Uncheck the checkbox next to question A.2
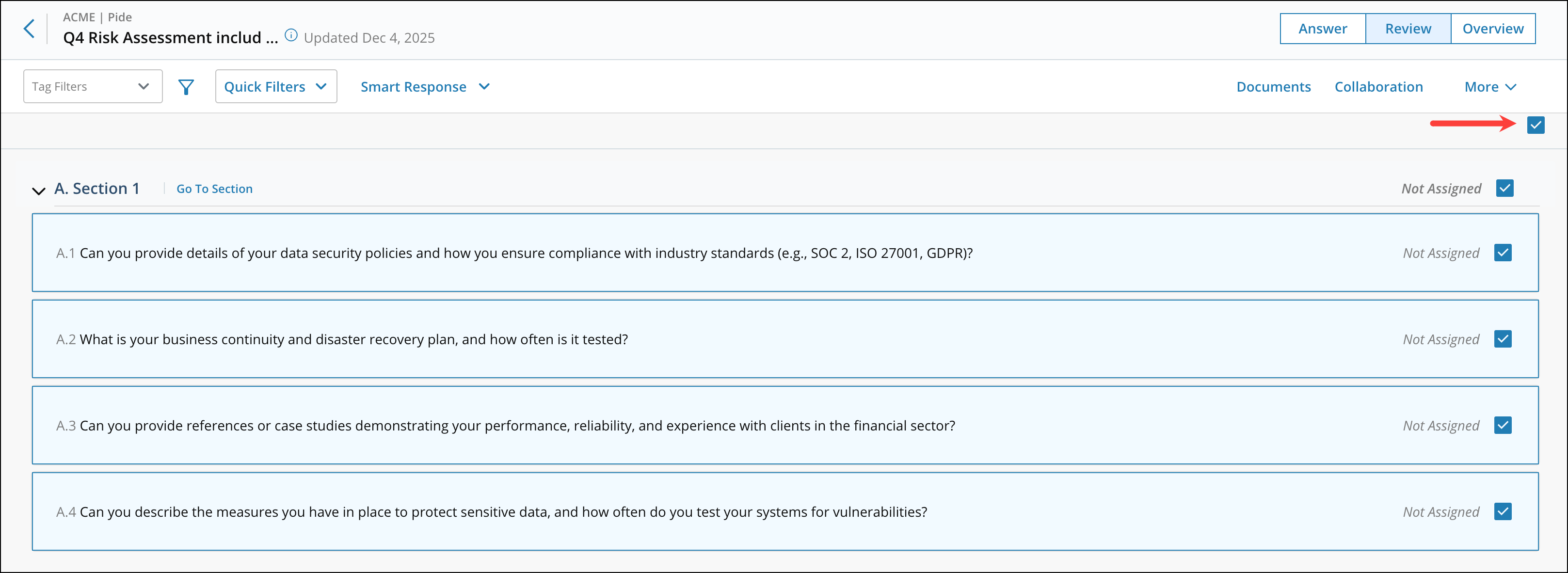The width and height of the screenshot is (1568, 573). (1504, 339)
